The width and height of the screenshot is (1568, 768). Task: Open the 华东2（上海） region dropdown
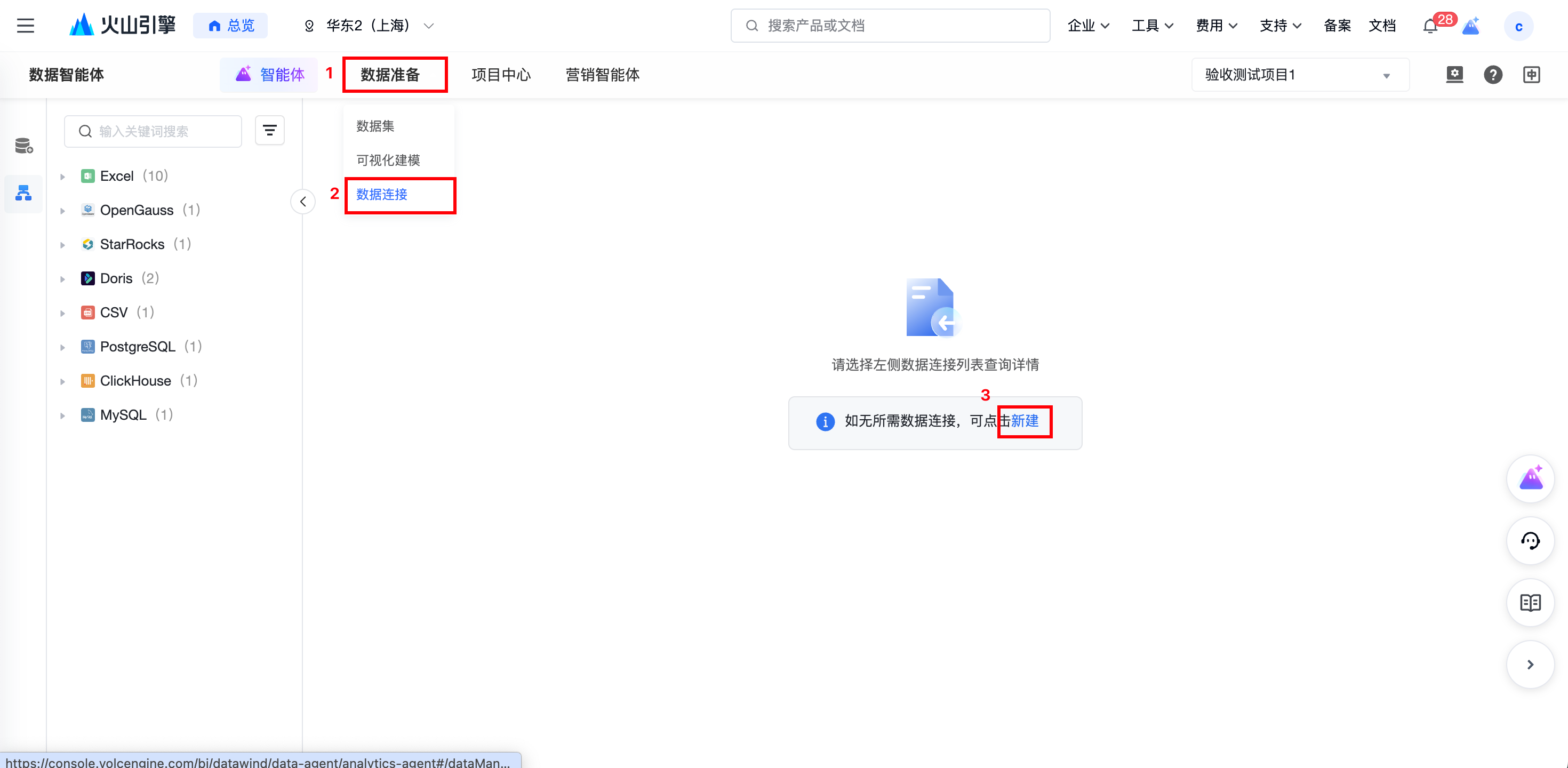(x=369, y=26)
